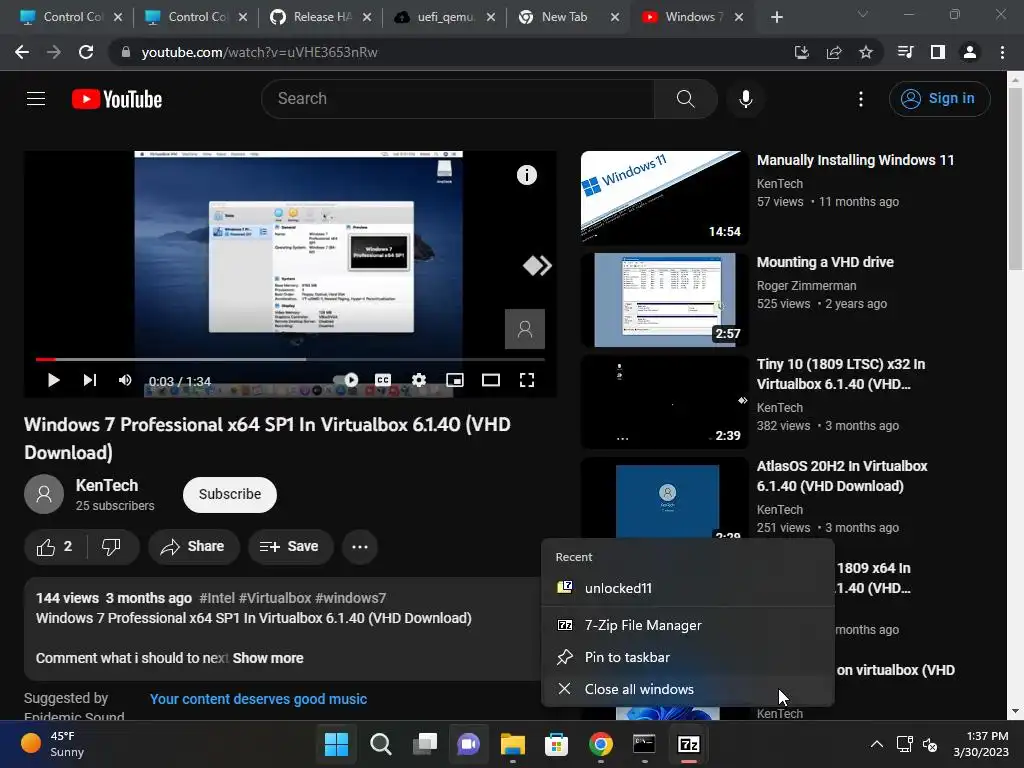Open File Explorer from taskbar
1024x768 pixels.
pyautogui.click(x=513, y=744)
